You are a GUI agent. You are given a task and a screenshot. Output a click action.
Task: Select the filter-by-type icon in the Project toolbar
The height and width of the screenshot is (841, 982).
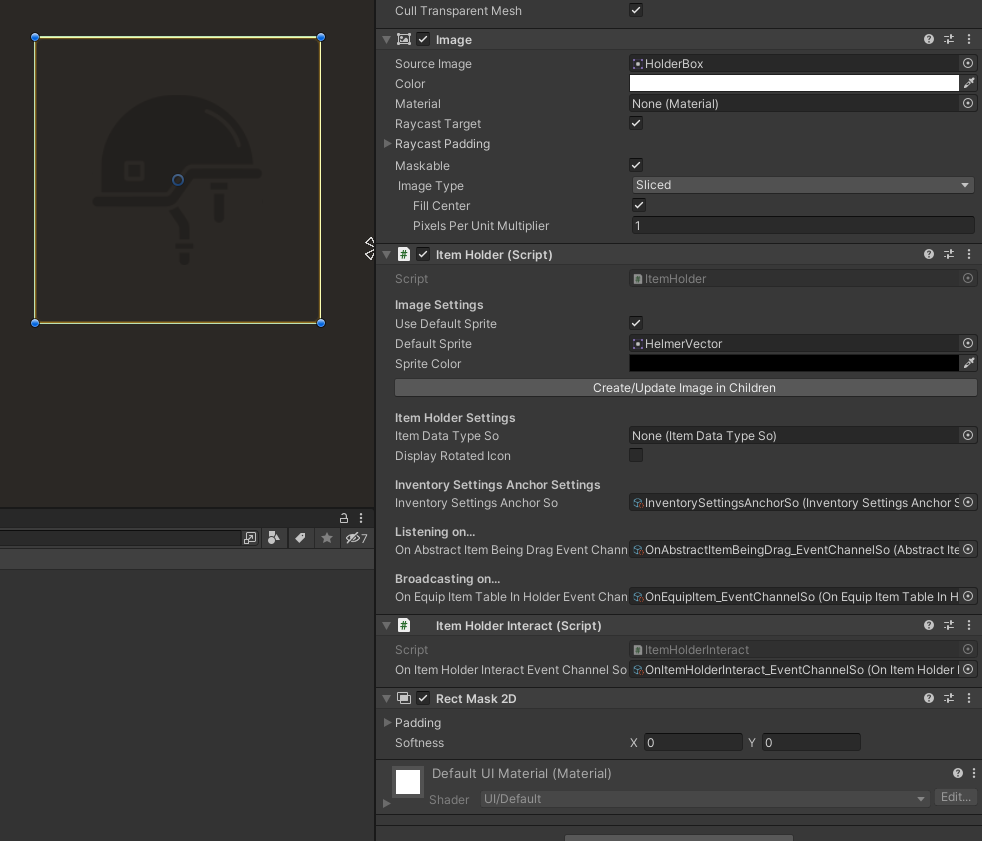[275, 538]
